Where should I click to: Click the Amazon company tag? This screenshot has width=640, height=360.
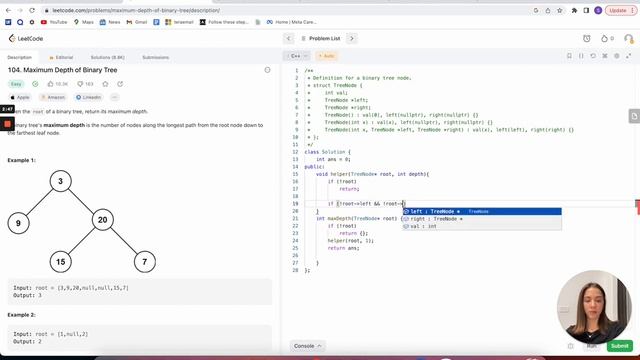coord(53,97)
